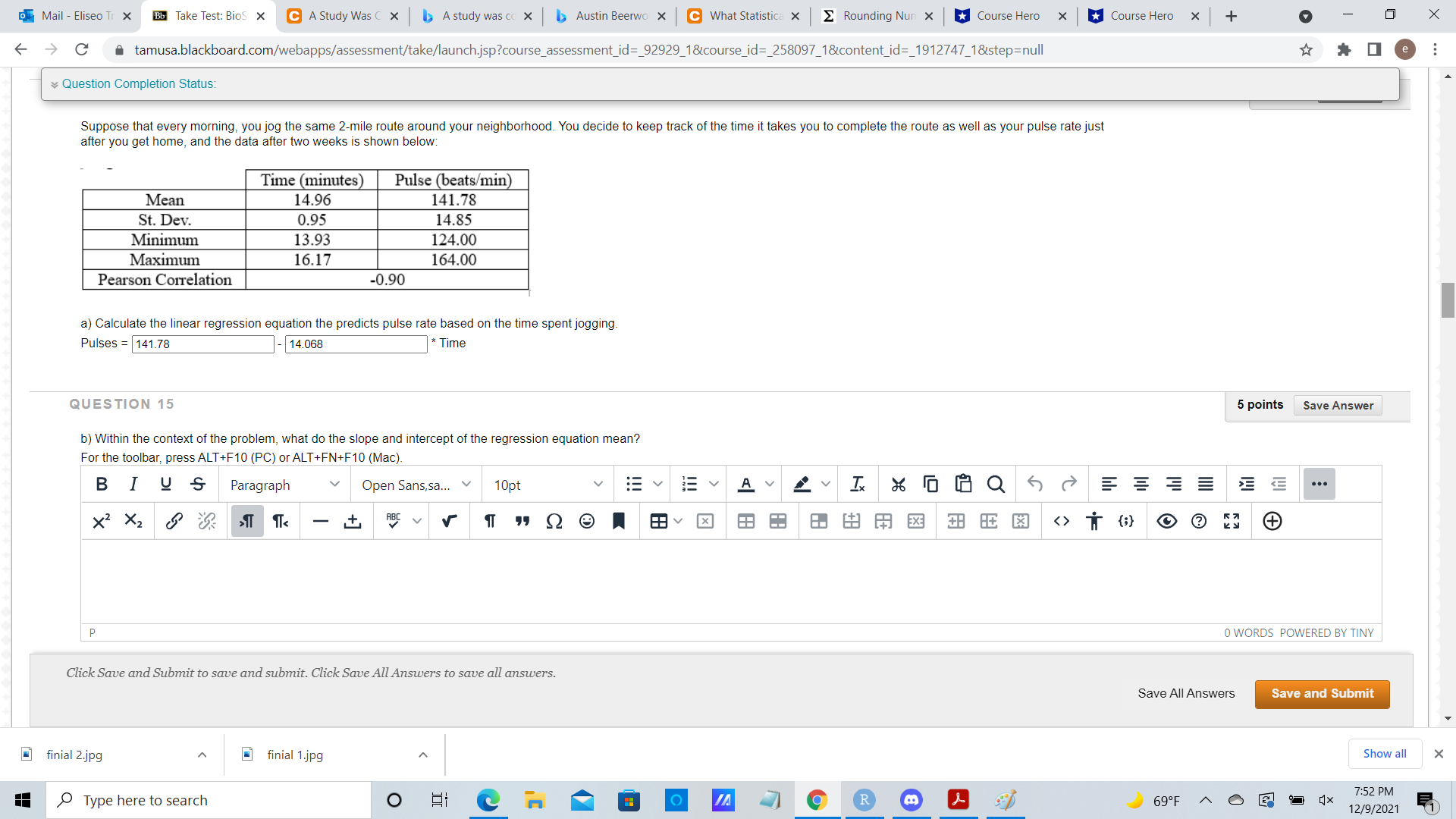Image resolution: width=1456 pixels, height=819 pixels.
Task: Expand the font size dropdown
Action: [546, 485]
